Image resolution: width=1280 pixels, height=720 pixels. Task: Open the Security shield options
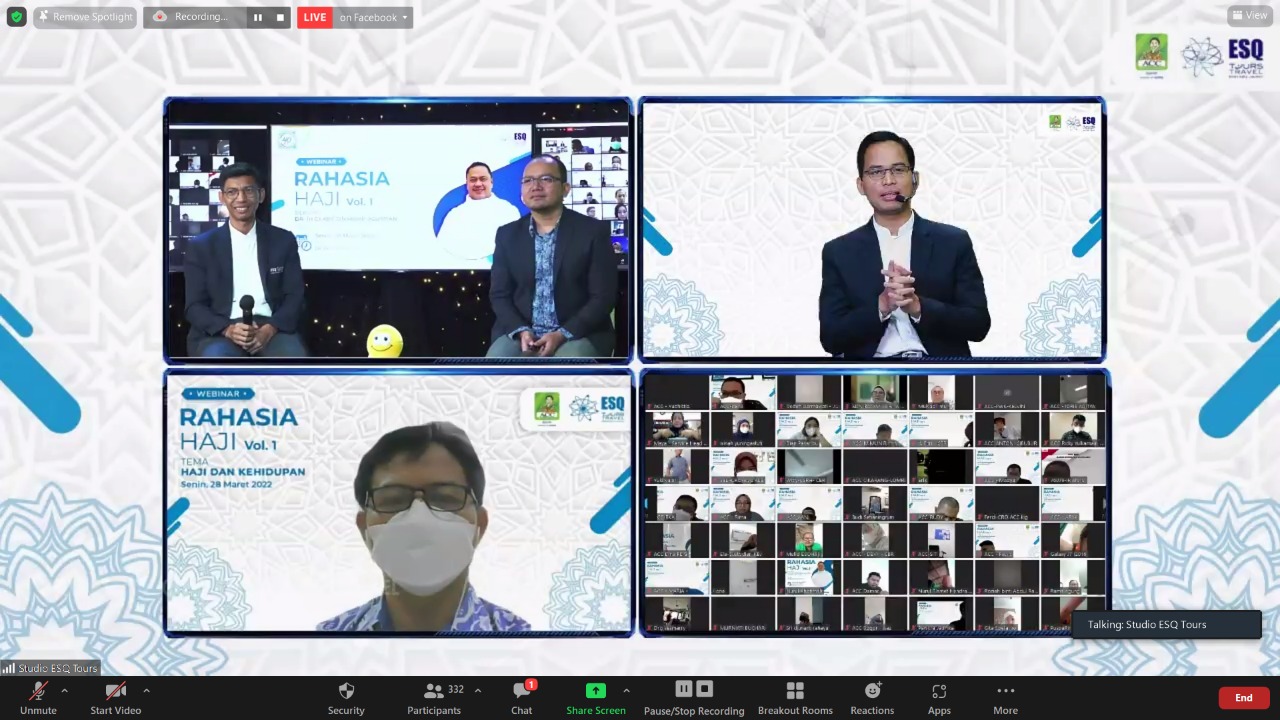point(346,697)
